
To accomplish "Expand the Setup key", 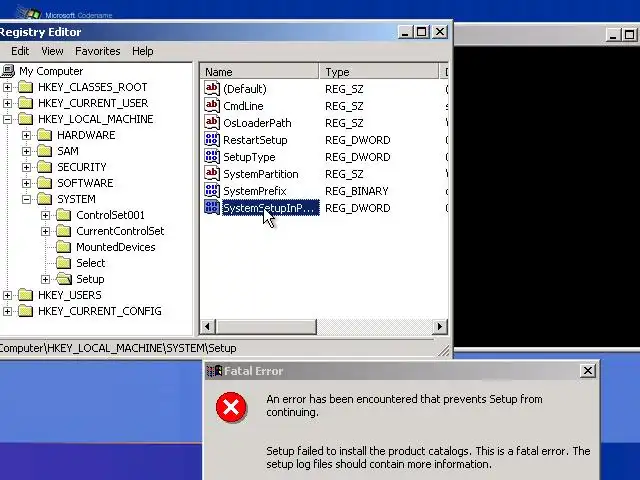I will coord(46,279).
